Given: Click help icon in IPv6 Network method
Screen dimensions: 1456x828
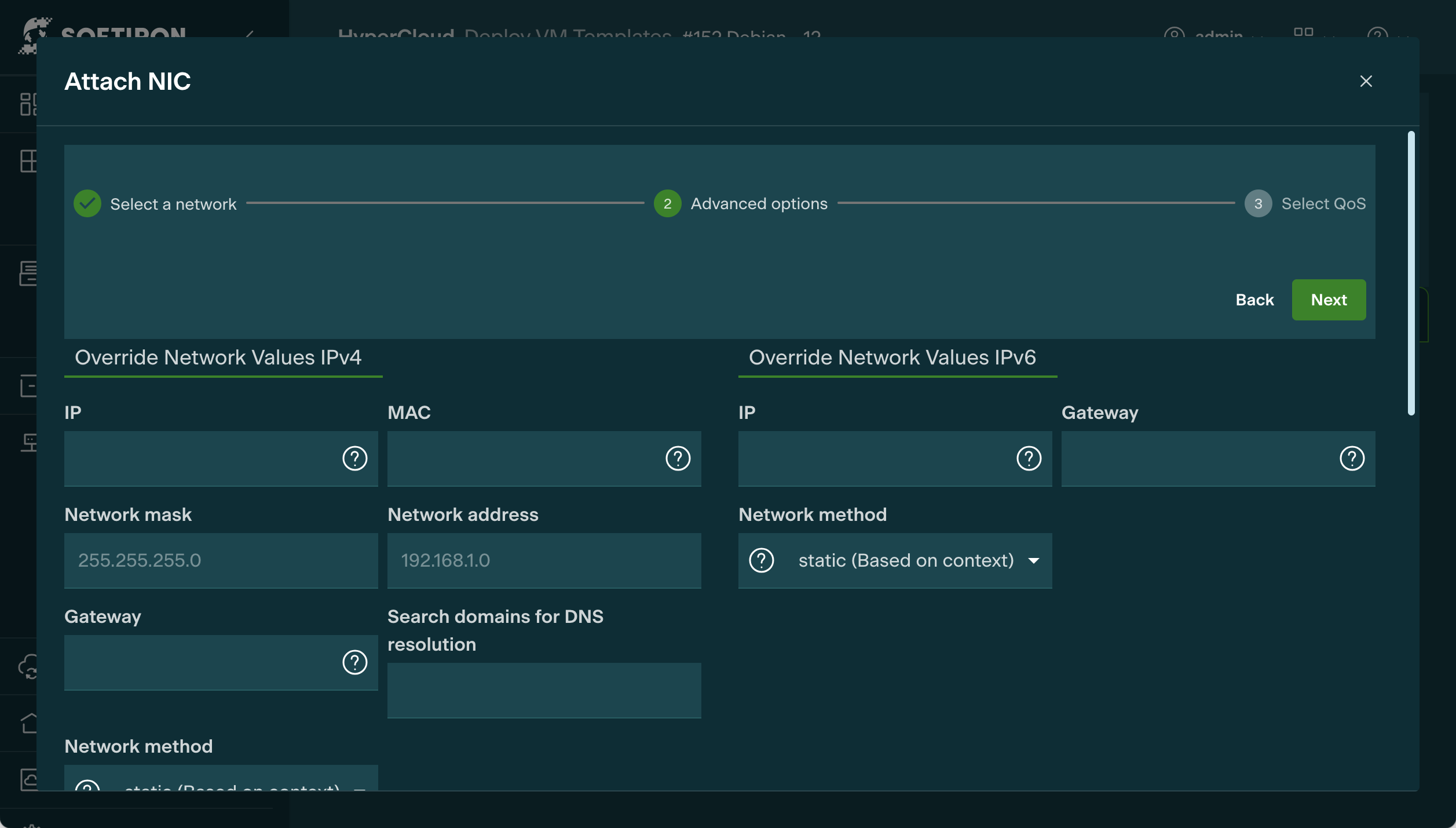Looking at the screenshot, I should (761, 560).
